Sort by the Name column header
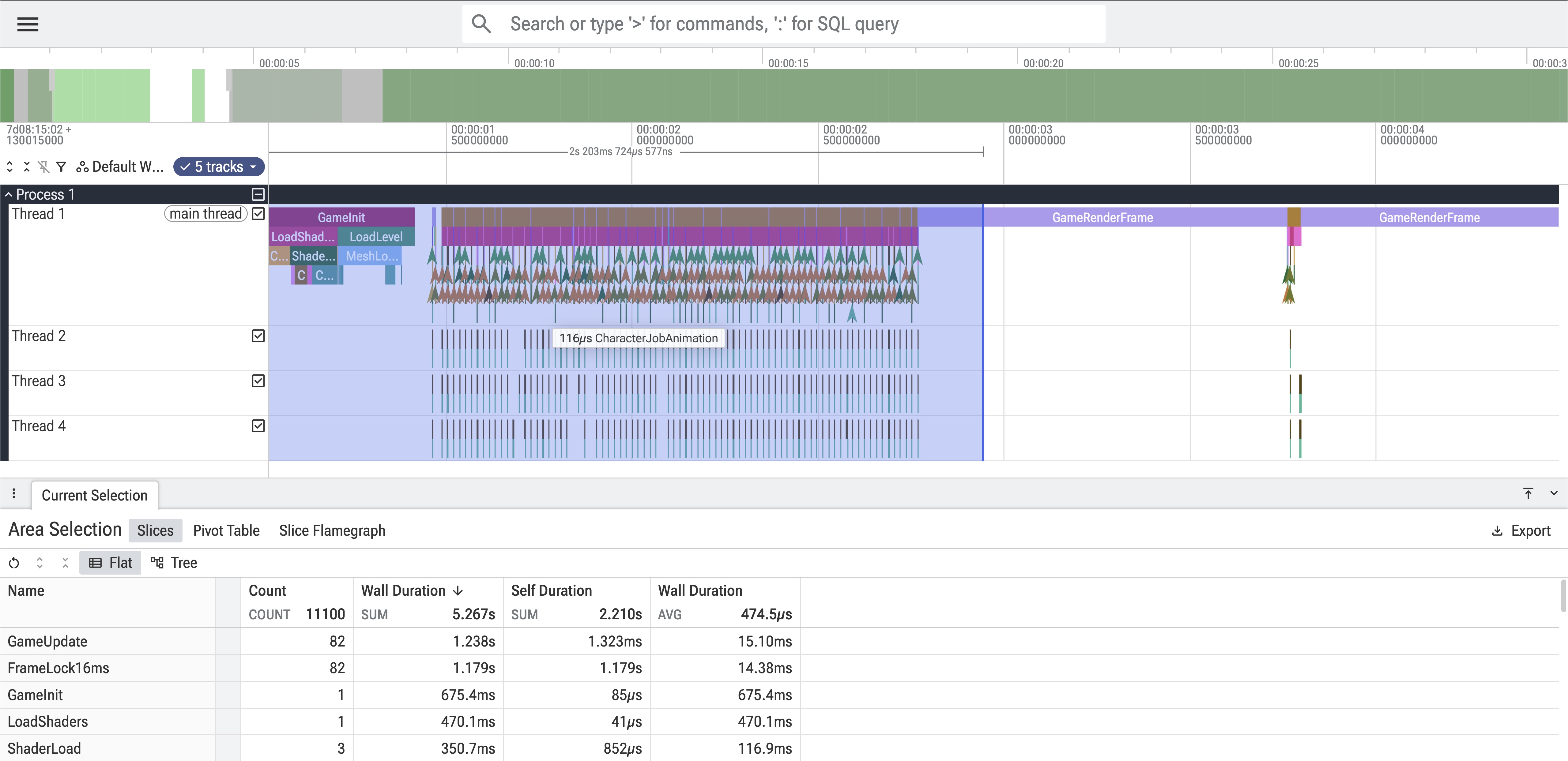Image resolution: width=1568 pixels, height=761 pixels. (x=26, y=591)
